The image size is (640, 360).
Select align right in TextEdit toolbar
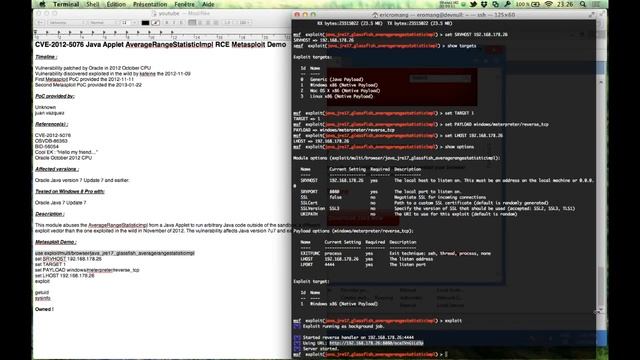click(x=208, y=23)
